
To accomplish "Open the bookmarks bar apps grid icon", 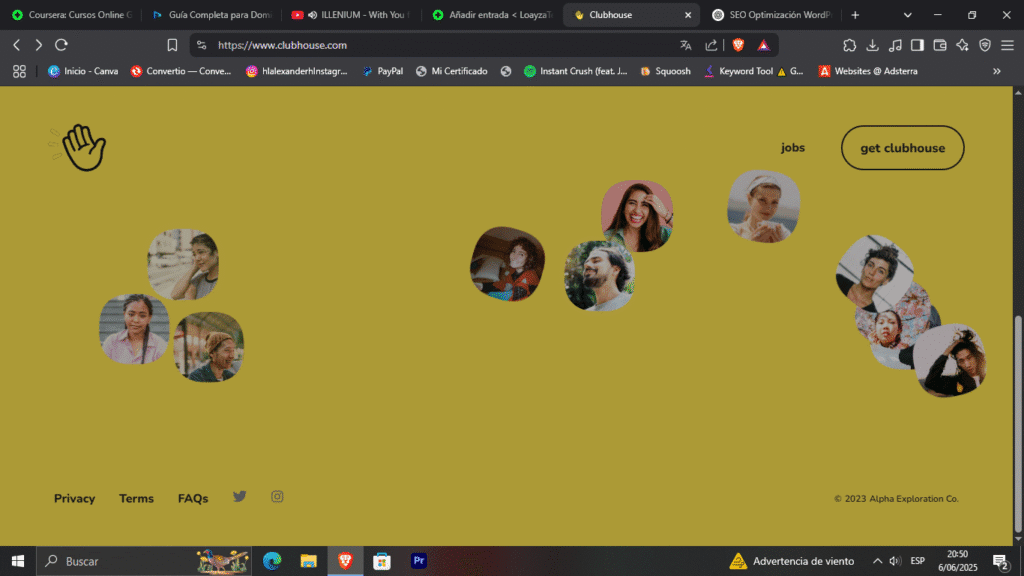I will (20, 71).
